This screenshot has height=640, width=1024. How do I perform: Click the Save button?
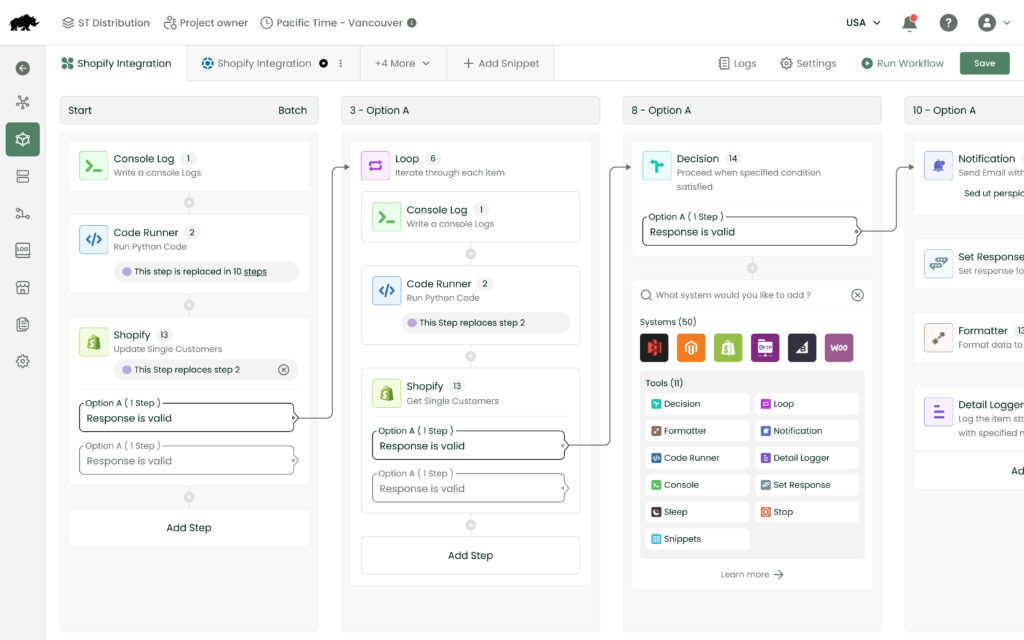pos(984,63)
